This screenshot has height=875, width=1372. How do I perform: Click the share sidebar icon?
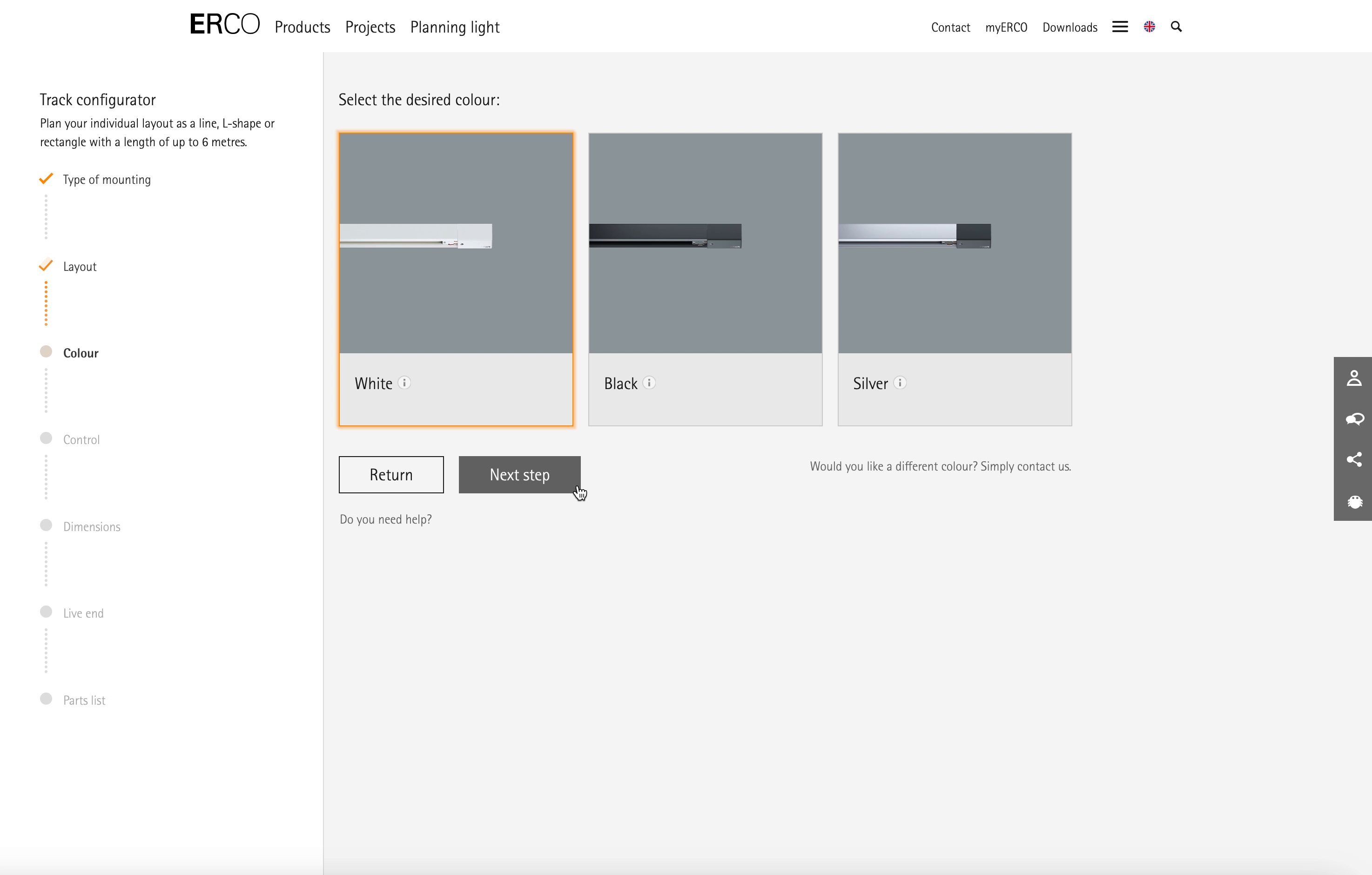tap(1354, 460)
